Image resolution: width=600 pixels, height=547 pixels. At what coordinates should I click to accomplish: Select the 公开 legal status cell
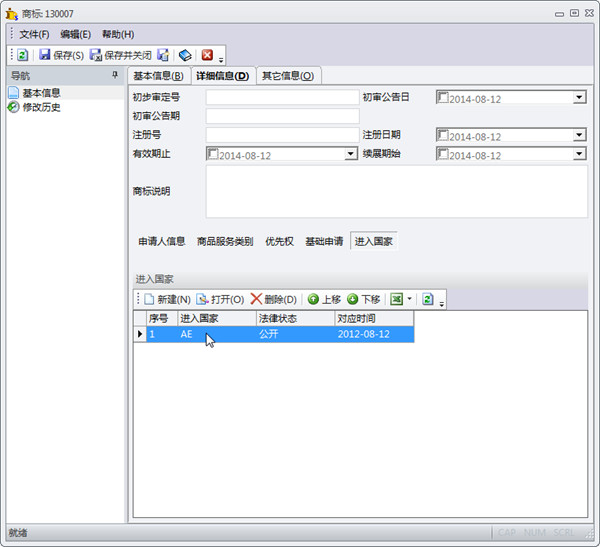click(x=295, y=334)
